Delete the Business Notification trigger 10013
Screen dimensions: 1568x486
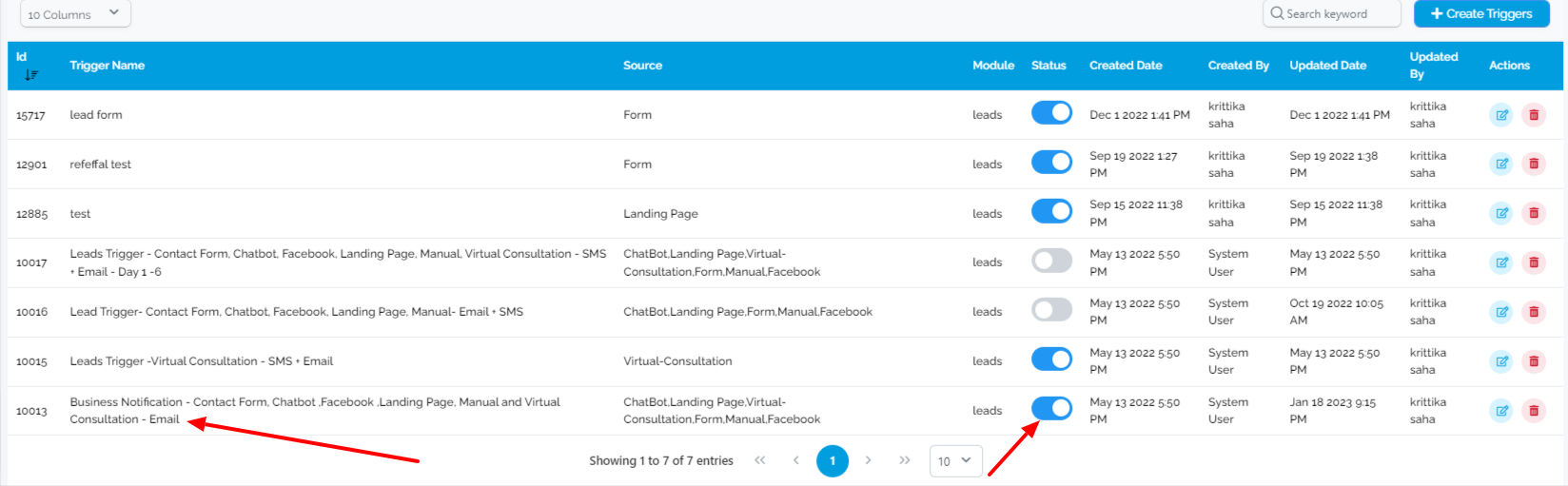click(1534, 411)
